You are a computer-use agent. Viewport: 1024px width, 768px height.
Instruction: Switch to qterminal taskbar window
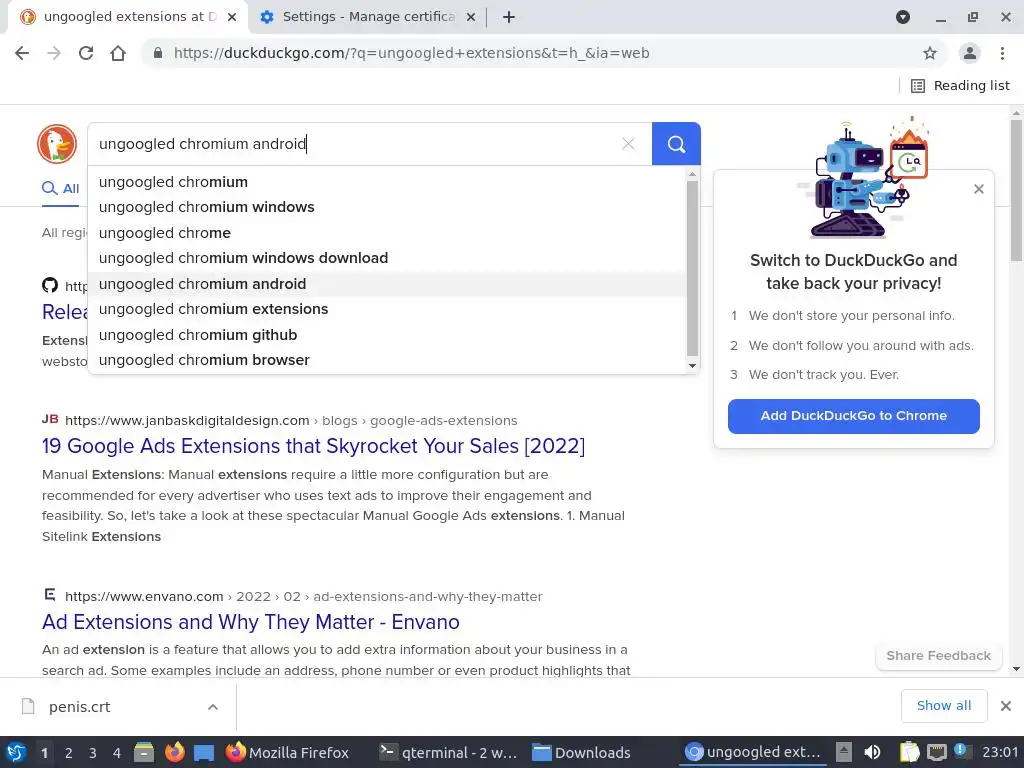pyautogui.click(x=448, y=752)
